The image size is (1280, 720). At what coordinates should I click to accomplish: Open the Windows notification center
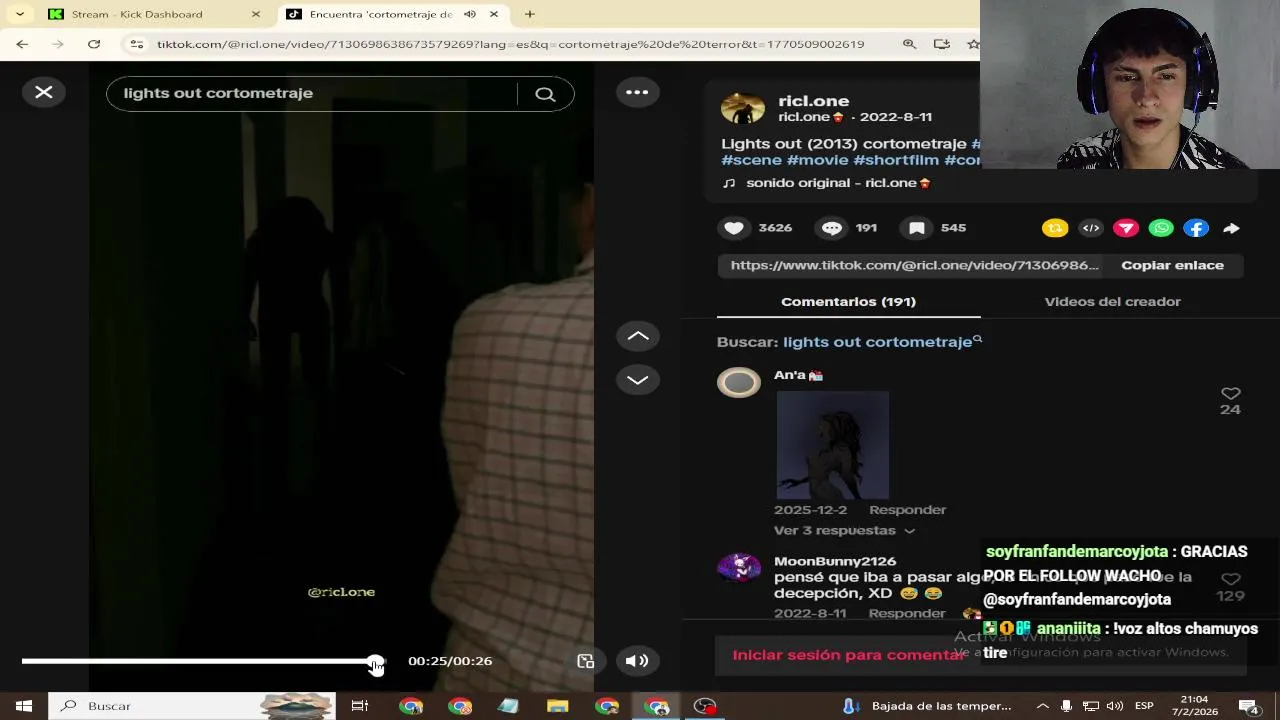(1249, 707)
